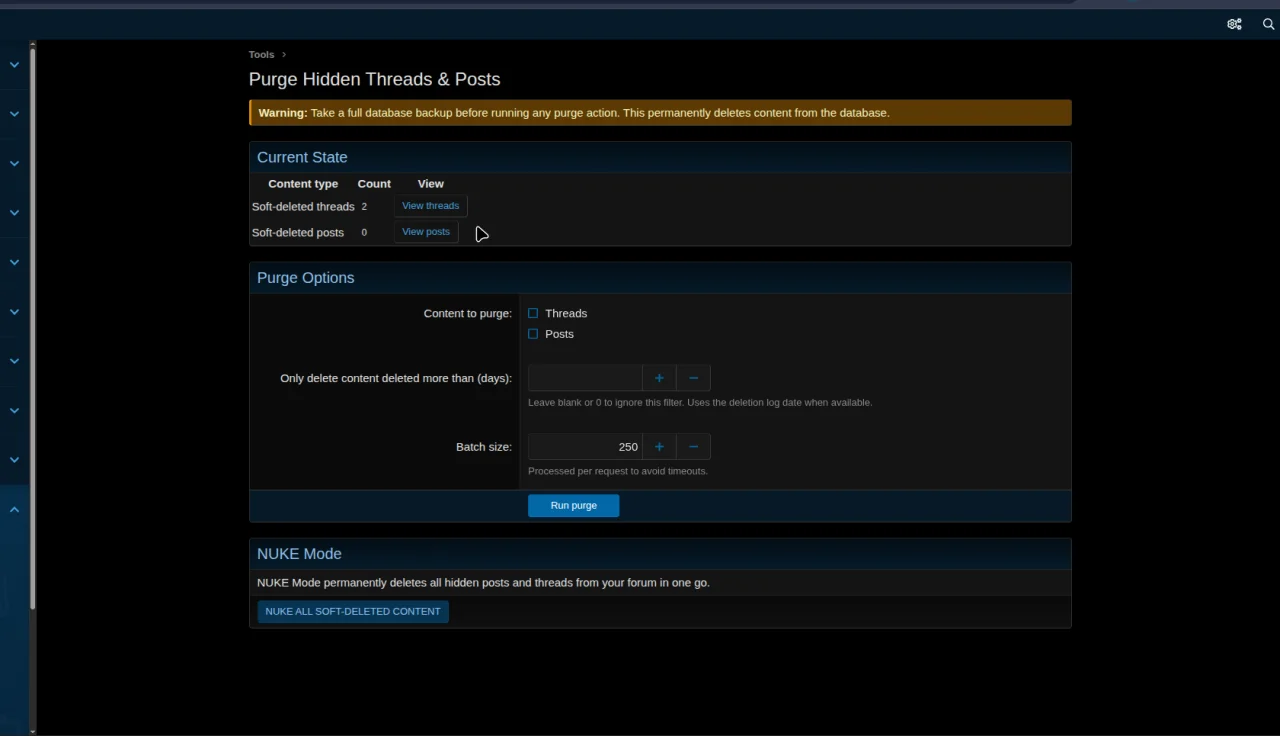Decrease the Batch size using the minus control
Image resolution: width=1280 pixels, height=736 pixels.
(x=693, y=446)
